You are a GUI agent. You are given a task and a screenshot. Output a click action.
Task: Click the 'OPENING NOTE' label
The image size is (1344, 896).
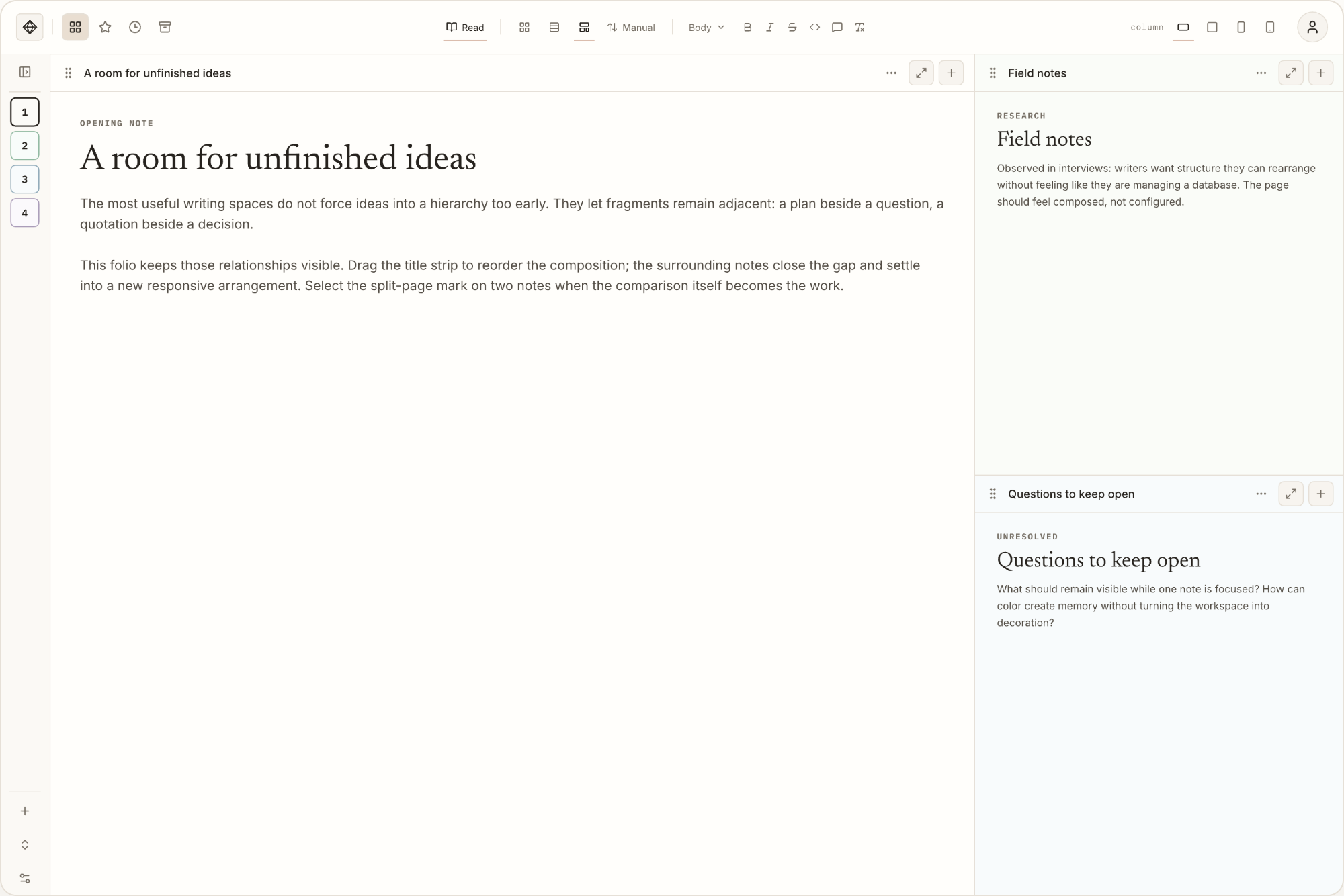coord(117,123)
